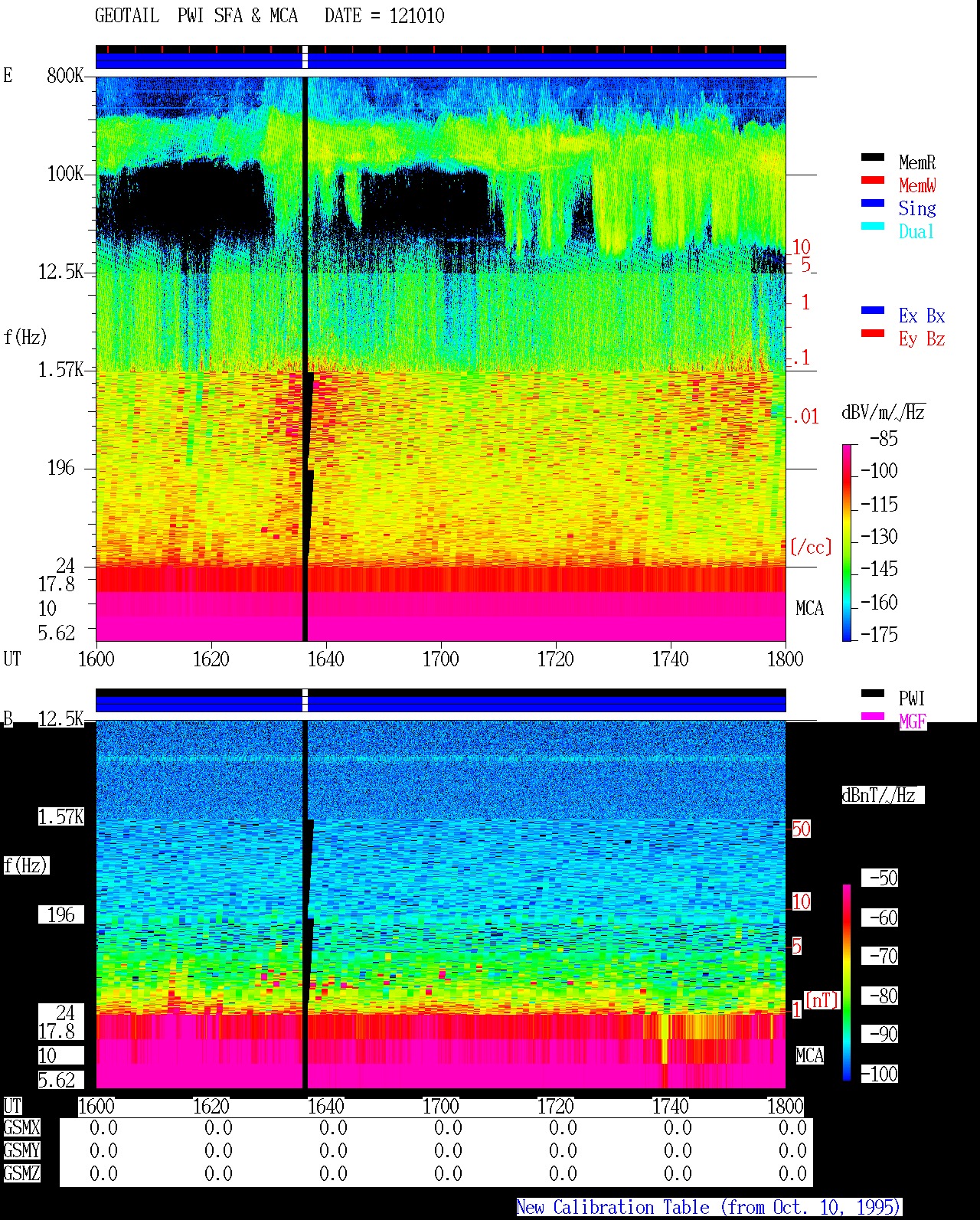
Task: Click the "800K" frequency axis label
Action: tap(65, 76)
